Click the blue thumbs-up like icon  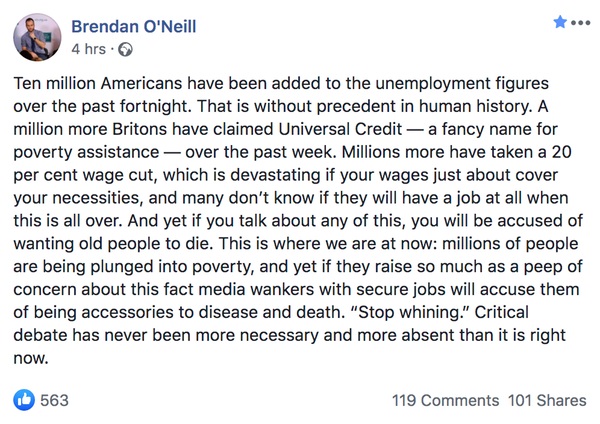[x=24, y=400]
